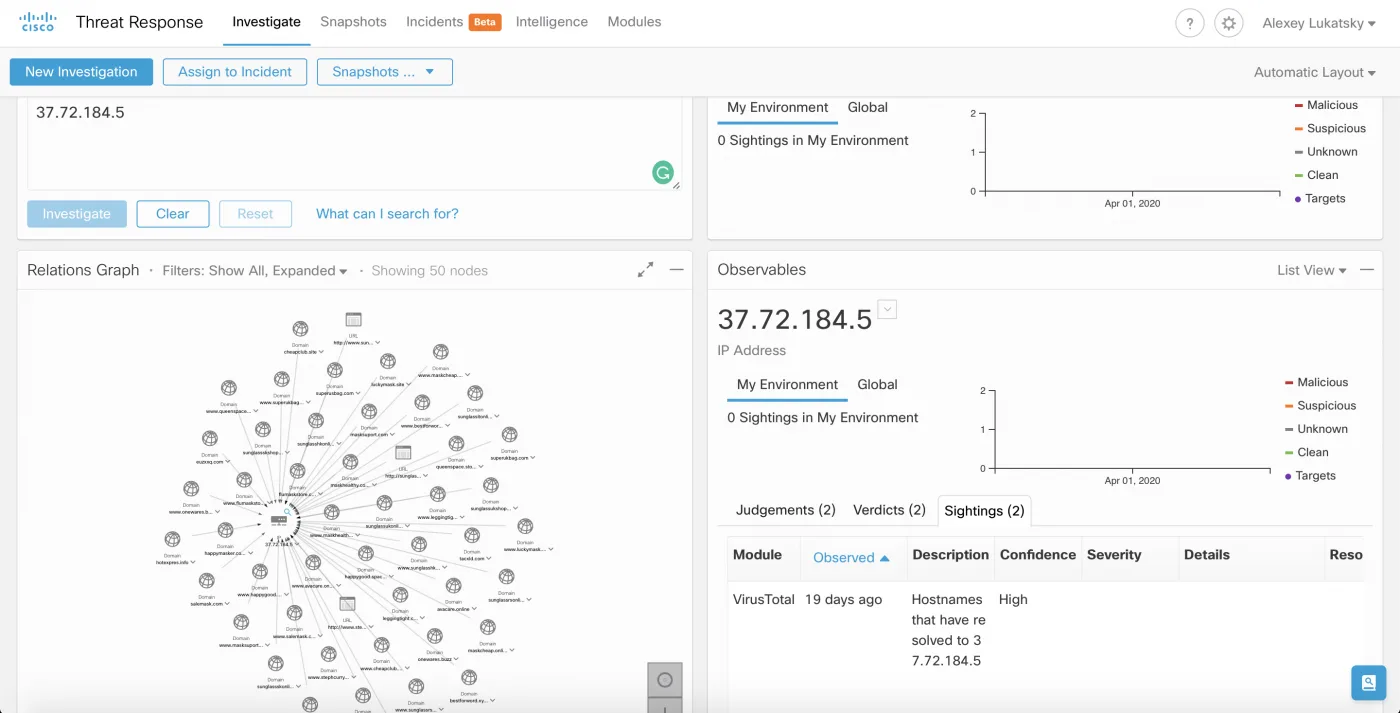Screen dimensions: 1400x713
Task: Click the green Grammarly icon in search box
Action: click(663, 173)
